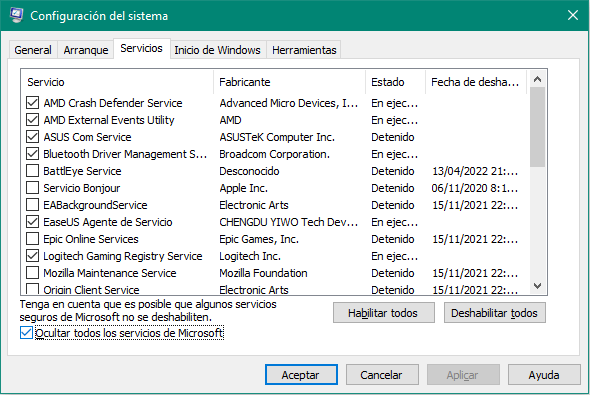Enable EABackgroundService checkbox
Screen dimensions: 590x395
coord(32,205)
